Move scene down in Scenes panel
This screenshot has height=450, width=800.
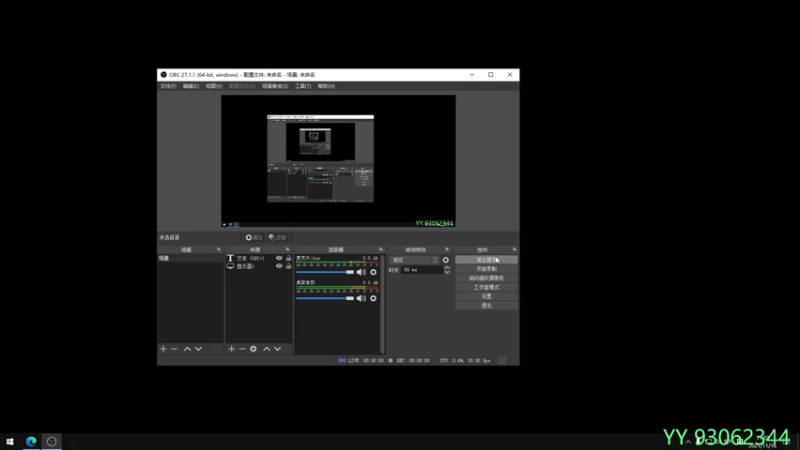click(198, 349)
